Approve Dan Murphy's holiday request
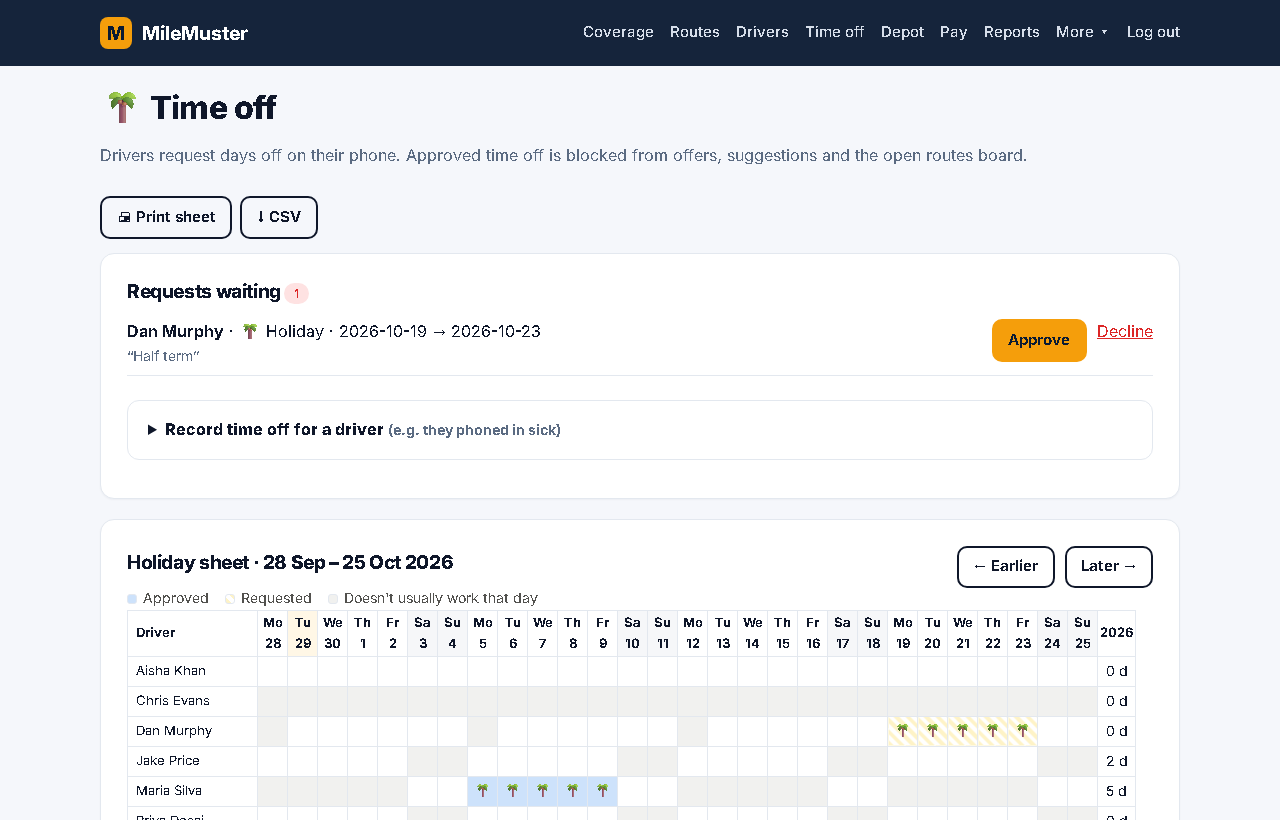 pos(1039,340)
